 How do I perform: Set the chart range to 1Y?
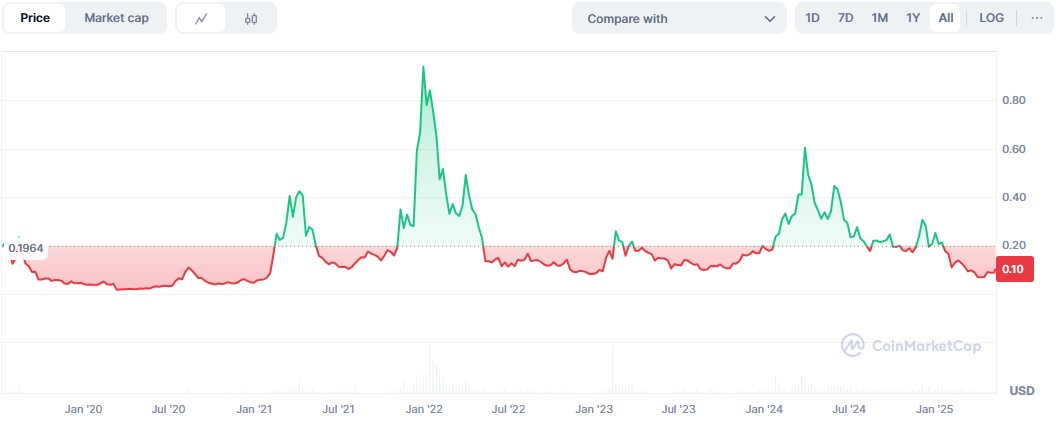pyautogui.click(x=913, y=18)
